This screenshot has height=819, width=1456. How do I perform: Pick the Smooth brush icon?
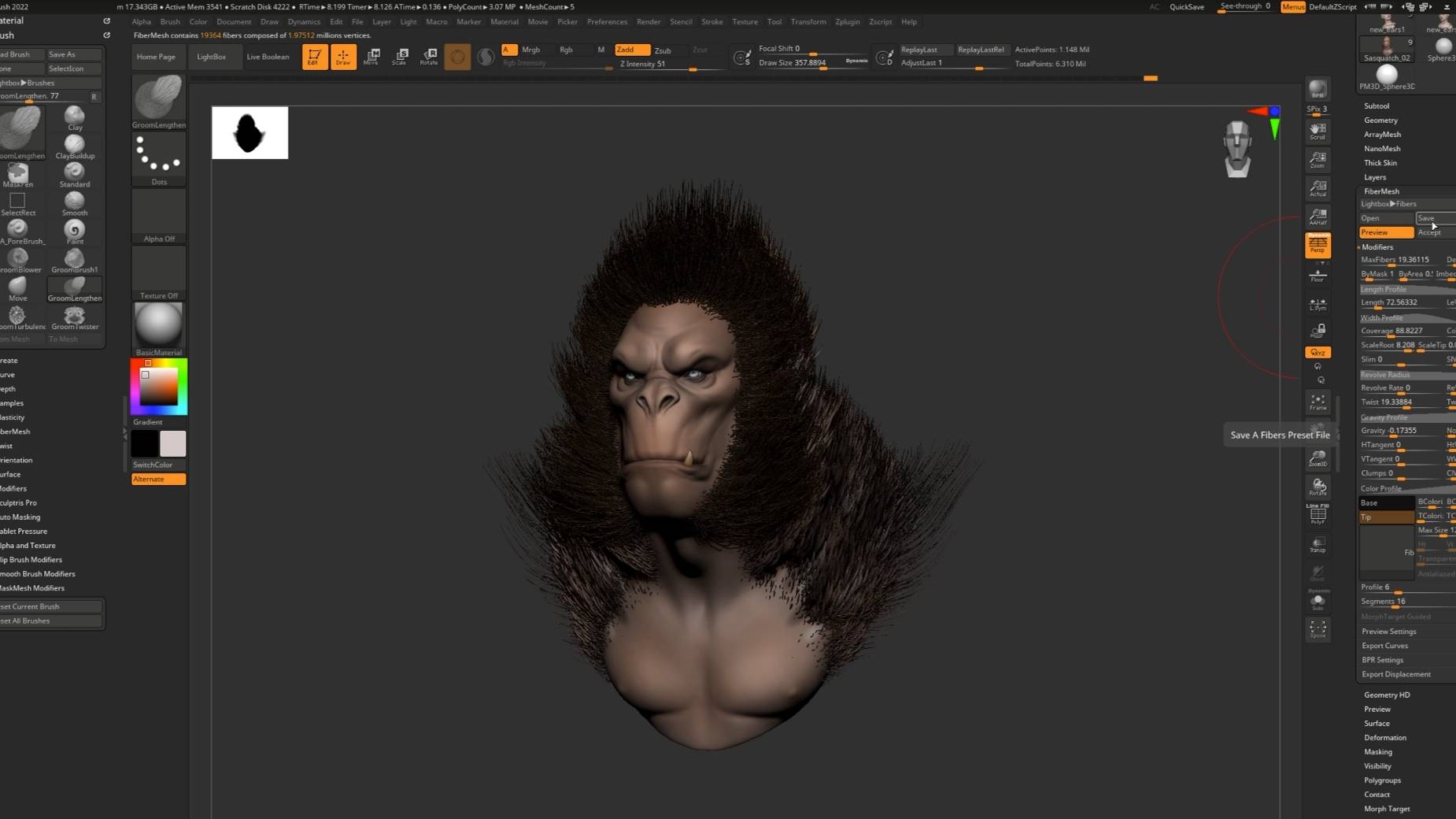tap(75, 204)
